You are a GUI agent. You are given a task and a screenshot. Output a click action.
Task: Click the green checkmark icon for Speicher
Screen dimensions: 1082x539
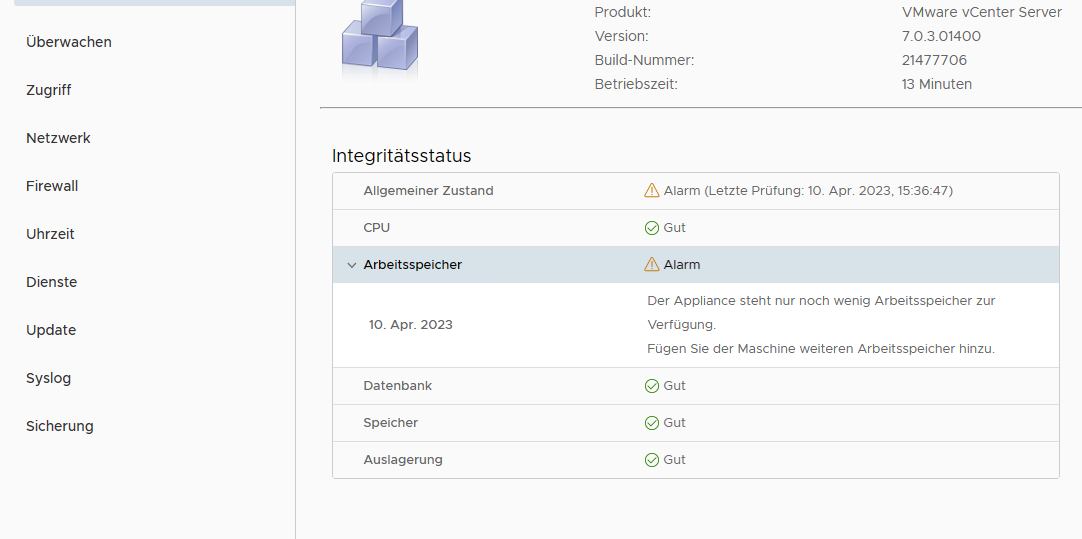(652, 423)
